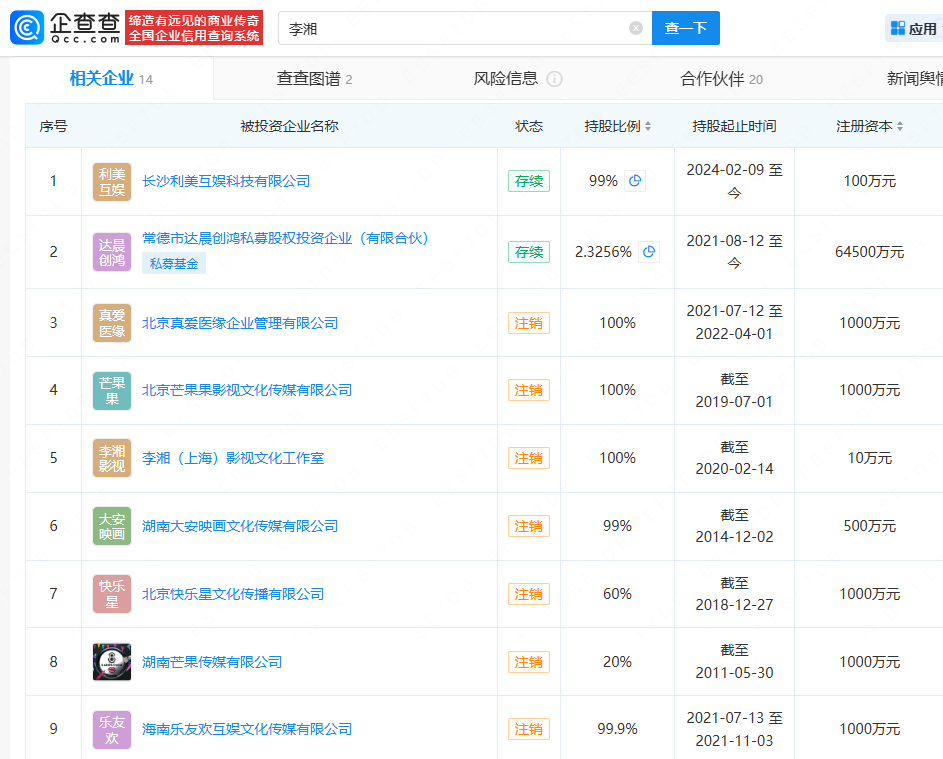Click the 李湘影视 company logo
The image size is (943, 759).
coord(111,458)
